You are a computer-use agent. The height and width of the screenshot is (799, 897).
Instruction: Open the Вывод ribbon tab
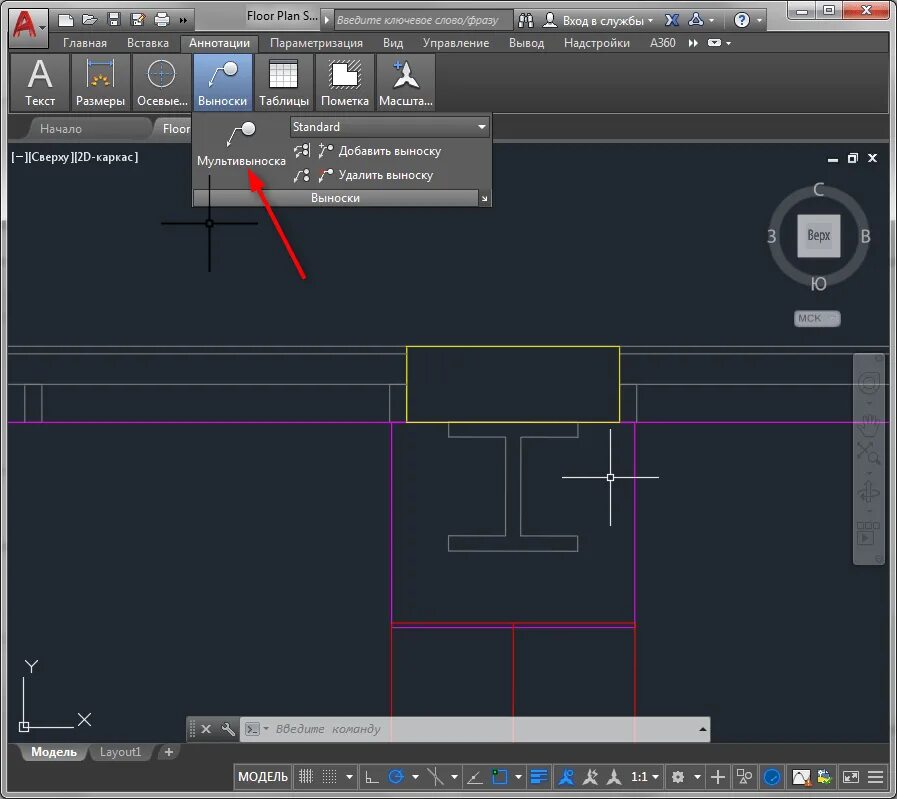tap(526, 43)
